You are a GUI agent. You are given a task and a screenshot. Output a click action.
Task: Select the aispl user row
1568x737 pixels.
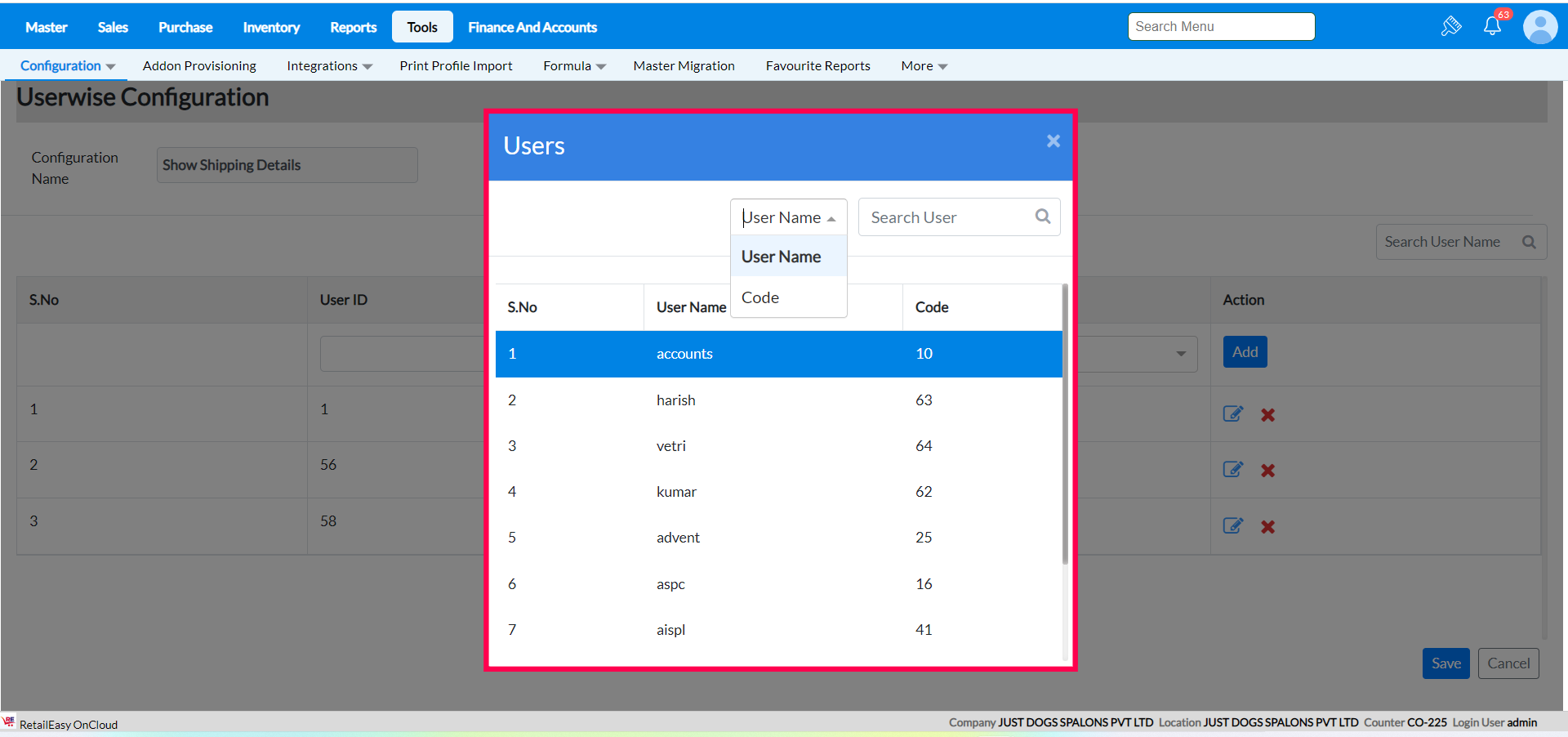(x=778, y=629)
